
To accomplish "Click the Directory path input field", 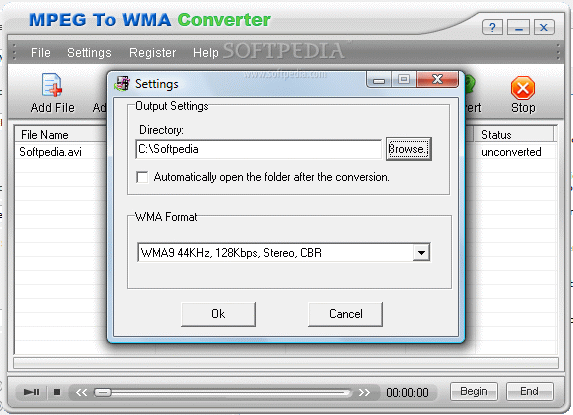I will coord(258,149).
